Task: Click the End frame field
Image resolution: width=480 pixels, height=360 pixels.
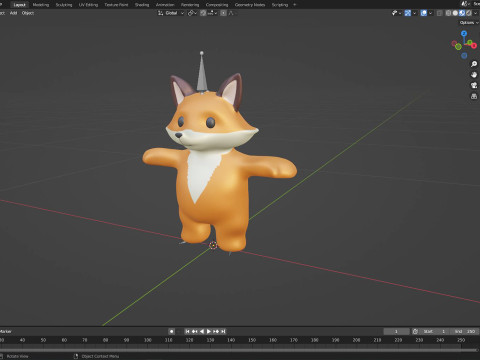Action: pos(464,331)
